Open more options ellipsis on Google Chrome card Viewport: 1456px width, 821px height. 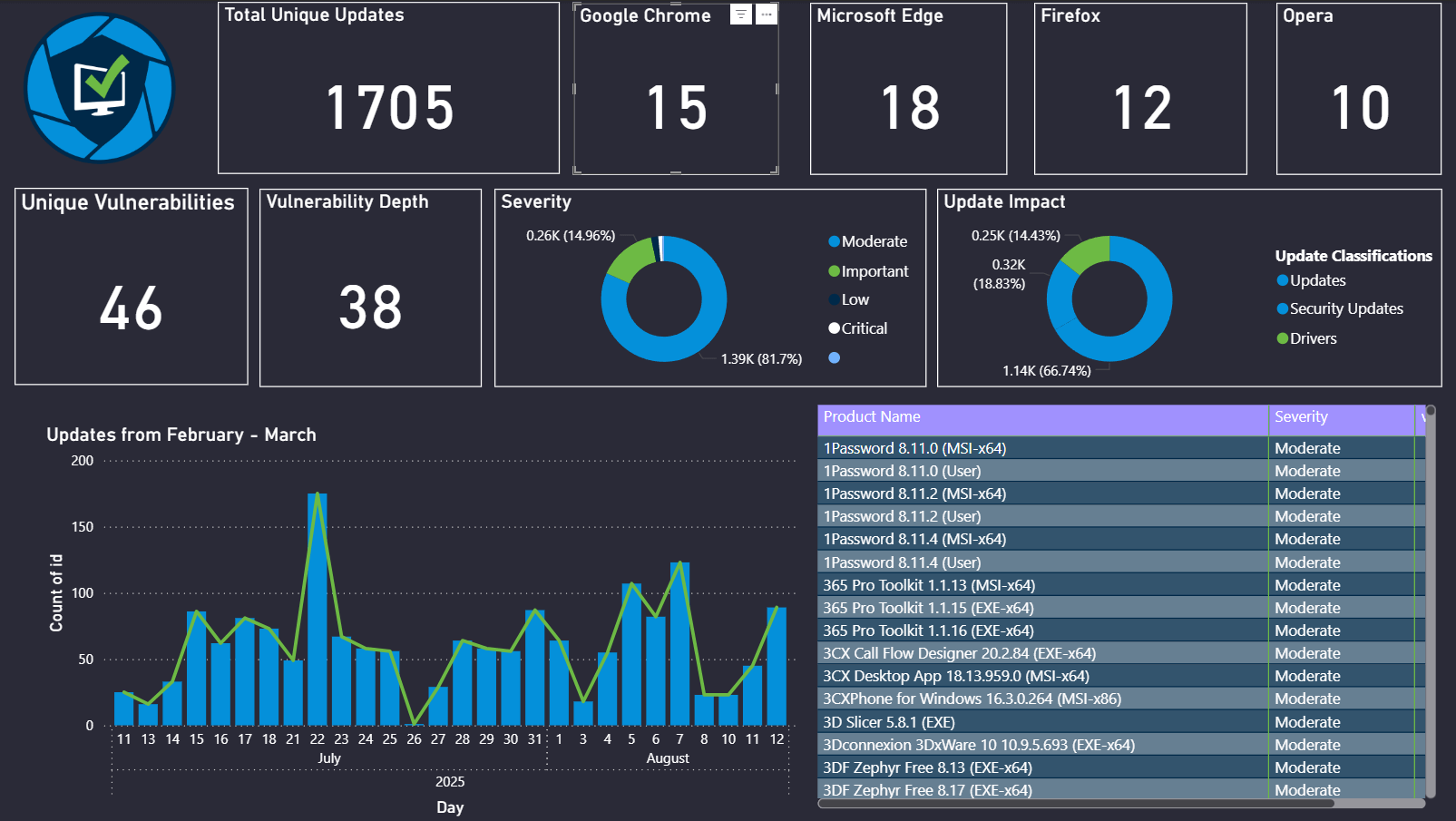[767, 15]
